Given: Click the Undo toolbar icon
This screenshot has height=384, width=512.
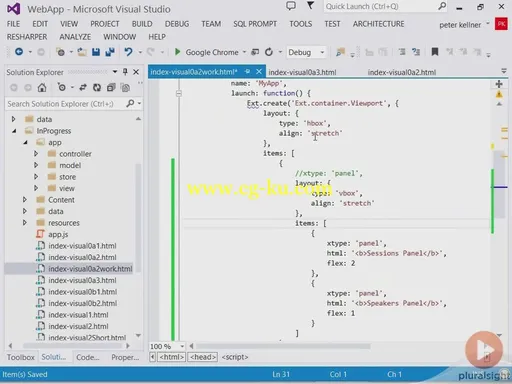Looking at the screenshot, I should pos(128,52).
